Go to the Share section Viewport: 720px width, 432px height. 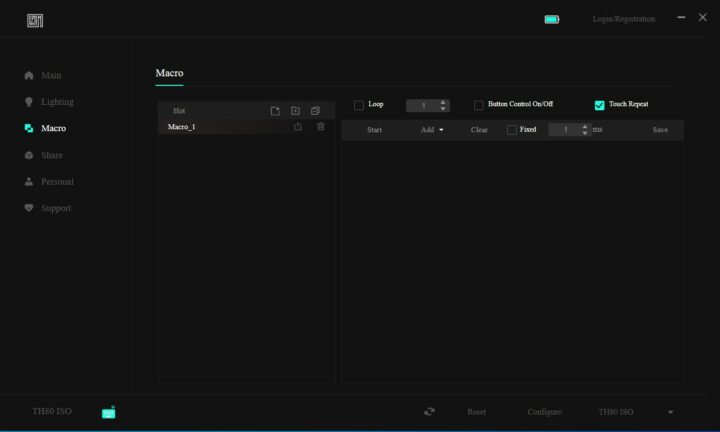(51, 155)
